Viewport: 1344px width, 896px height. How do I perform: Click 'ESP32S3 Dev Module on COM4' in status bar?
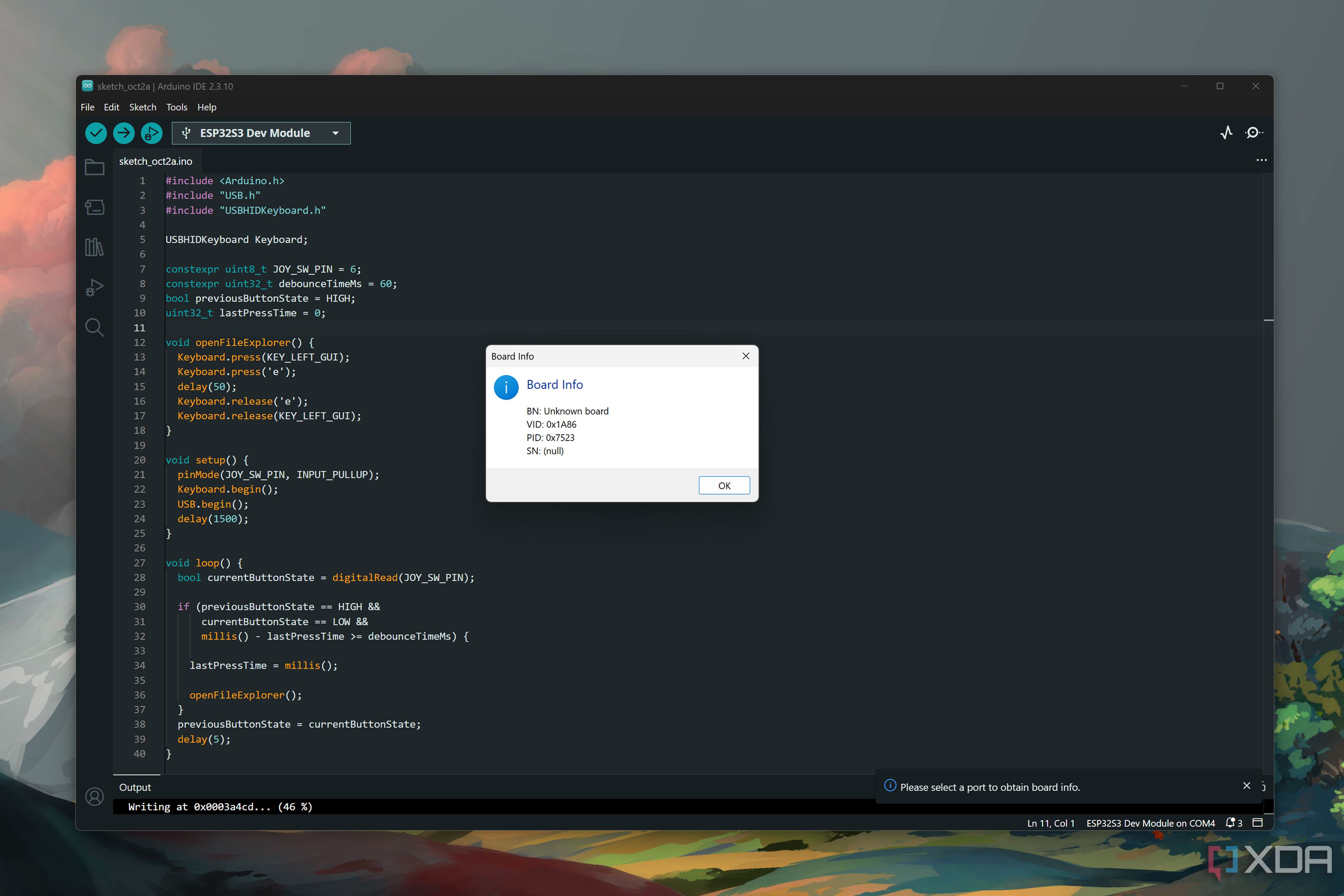click(1150, 823)
